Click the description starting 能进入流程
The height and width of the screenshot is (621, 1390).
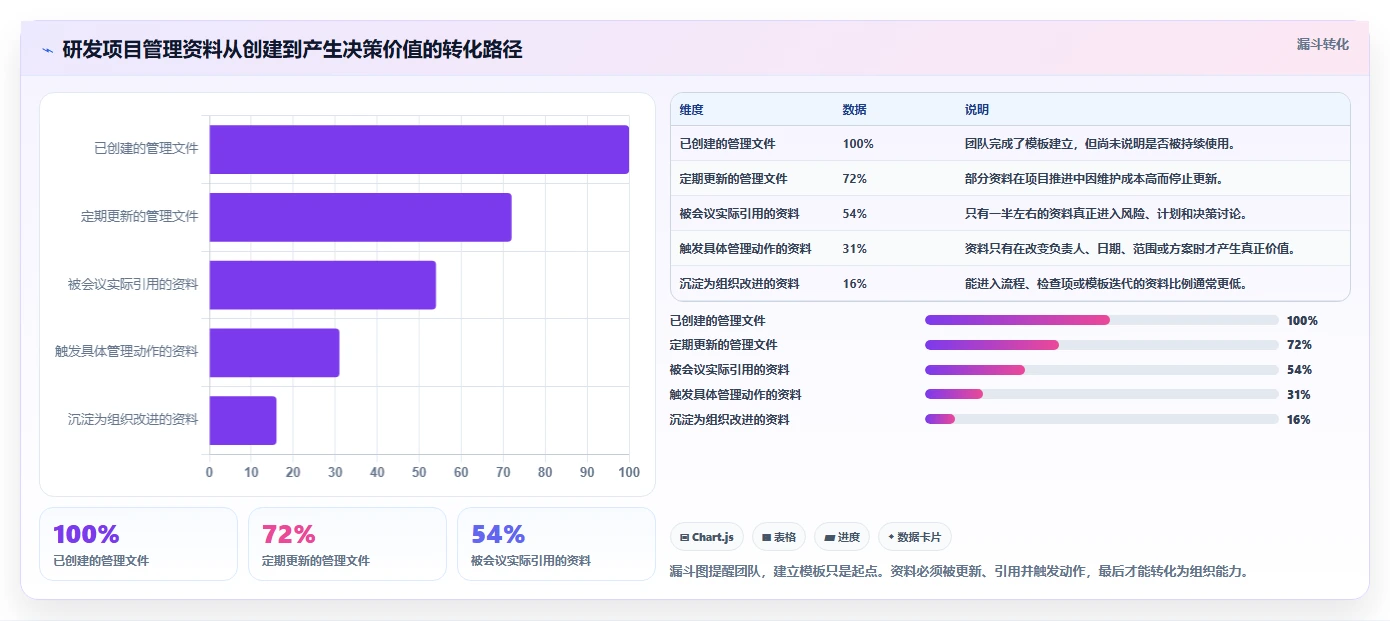point(1106,284)
